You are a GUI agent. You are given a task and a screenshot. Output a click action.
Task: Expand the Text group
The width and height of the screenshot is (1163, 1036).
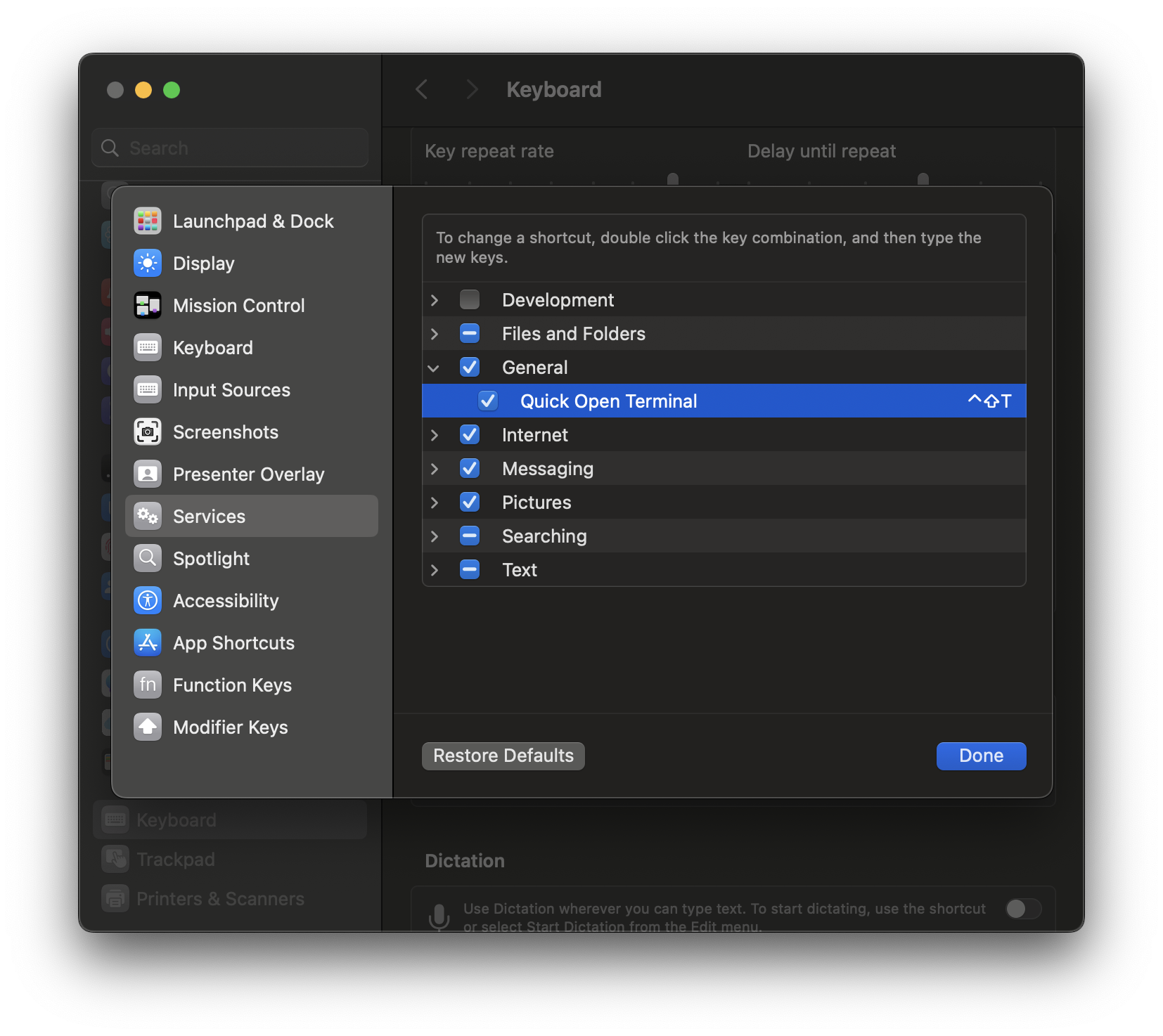435,570
